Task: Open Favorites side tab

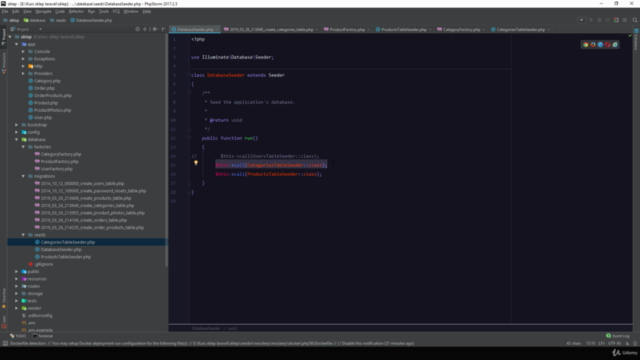Action: [4, 298]
